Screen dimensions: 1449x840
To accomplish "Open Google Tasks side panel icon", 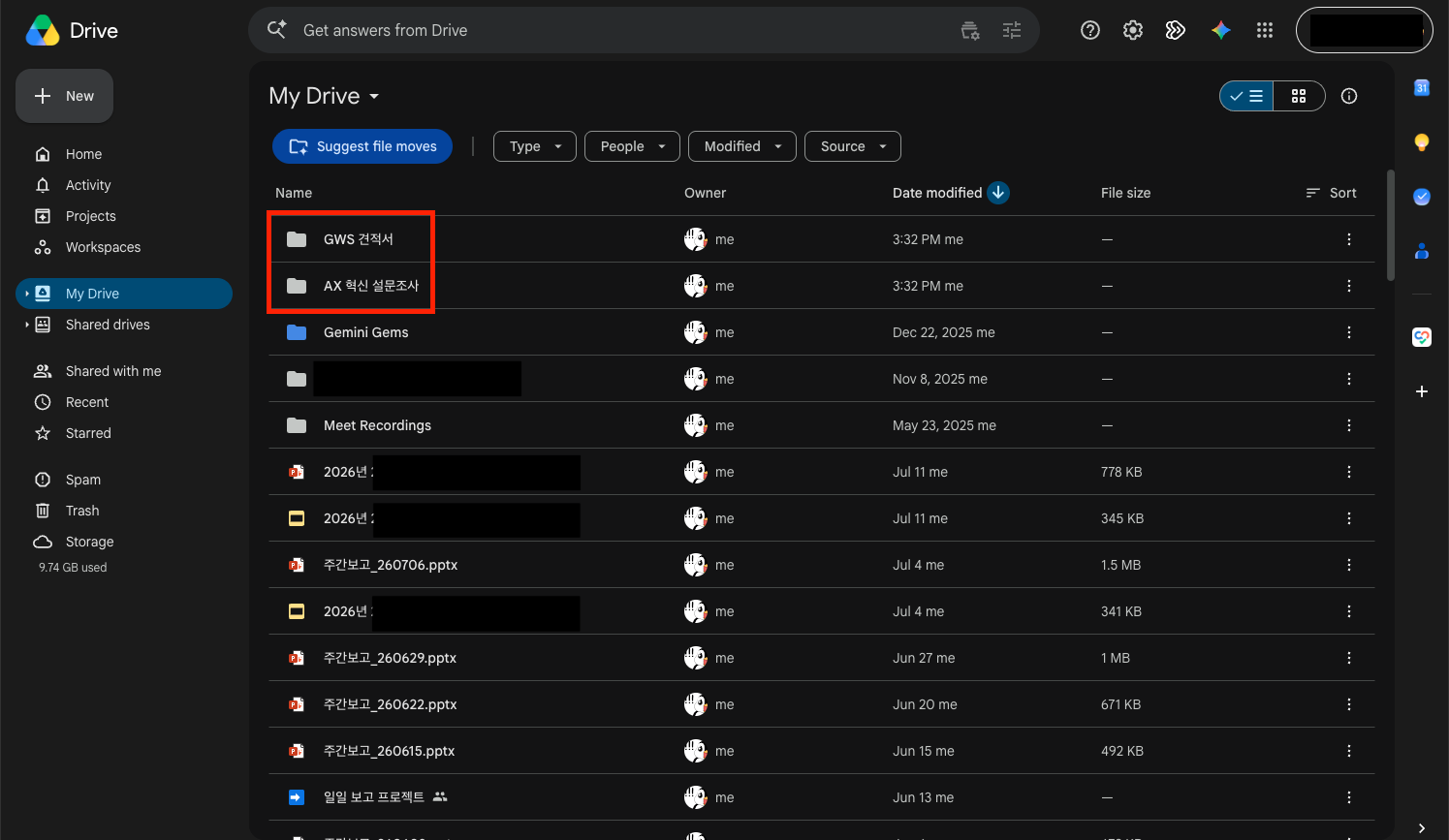I will (x=1422, y=197).
